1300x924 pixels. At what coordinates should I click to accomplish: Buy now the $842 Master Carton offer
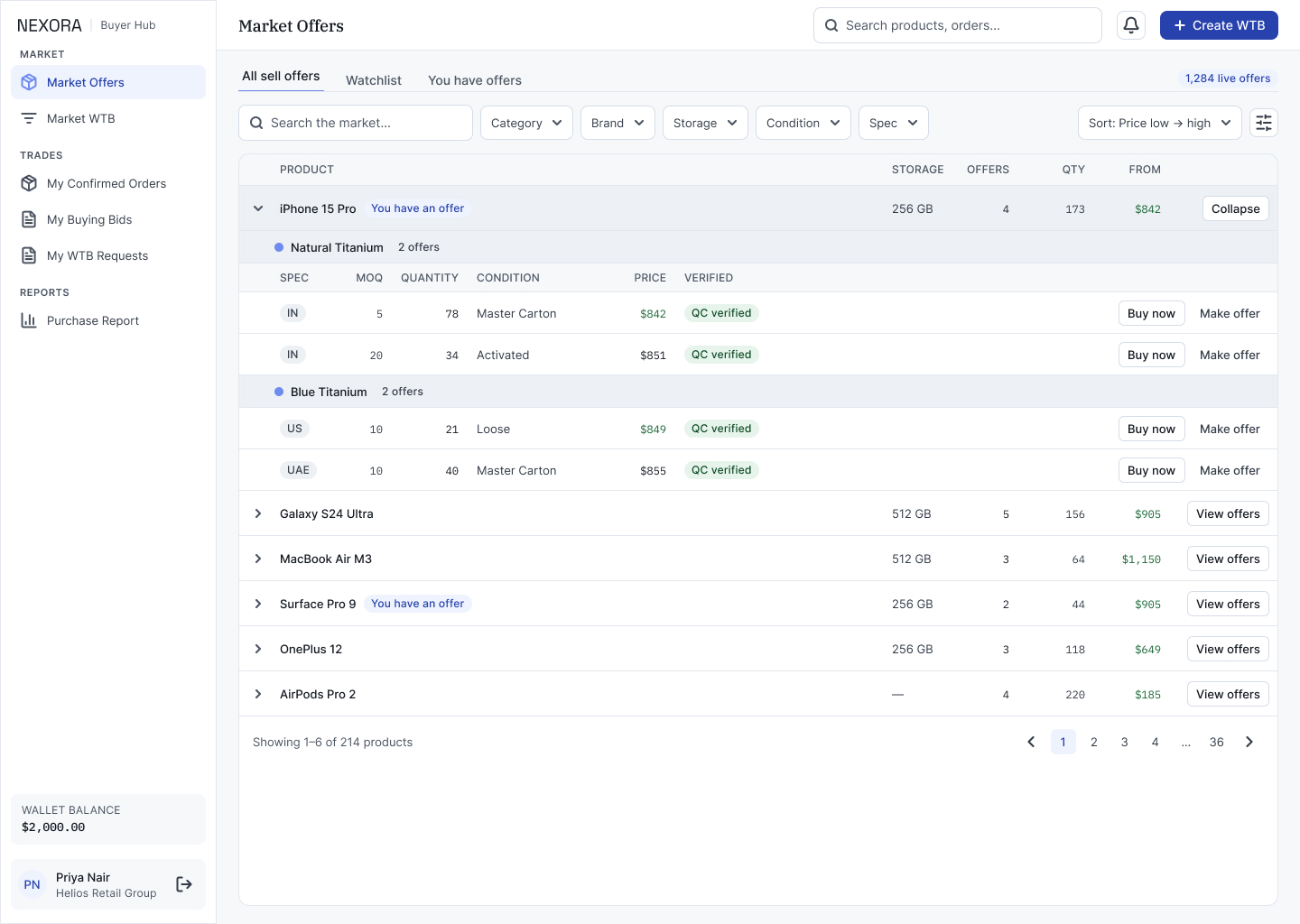1151,313
